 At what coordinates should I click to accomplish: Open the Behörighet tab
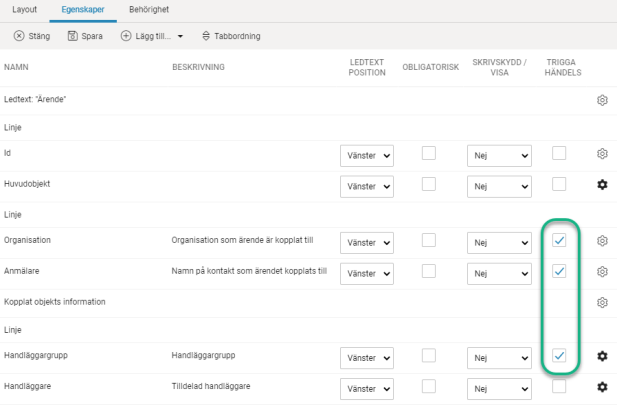149,9
